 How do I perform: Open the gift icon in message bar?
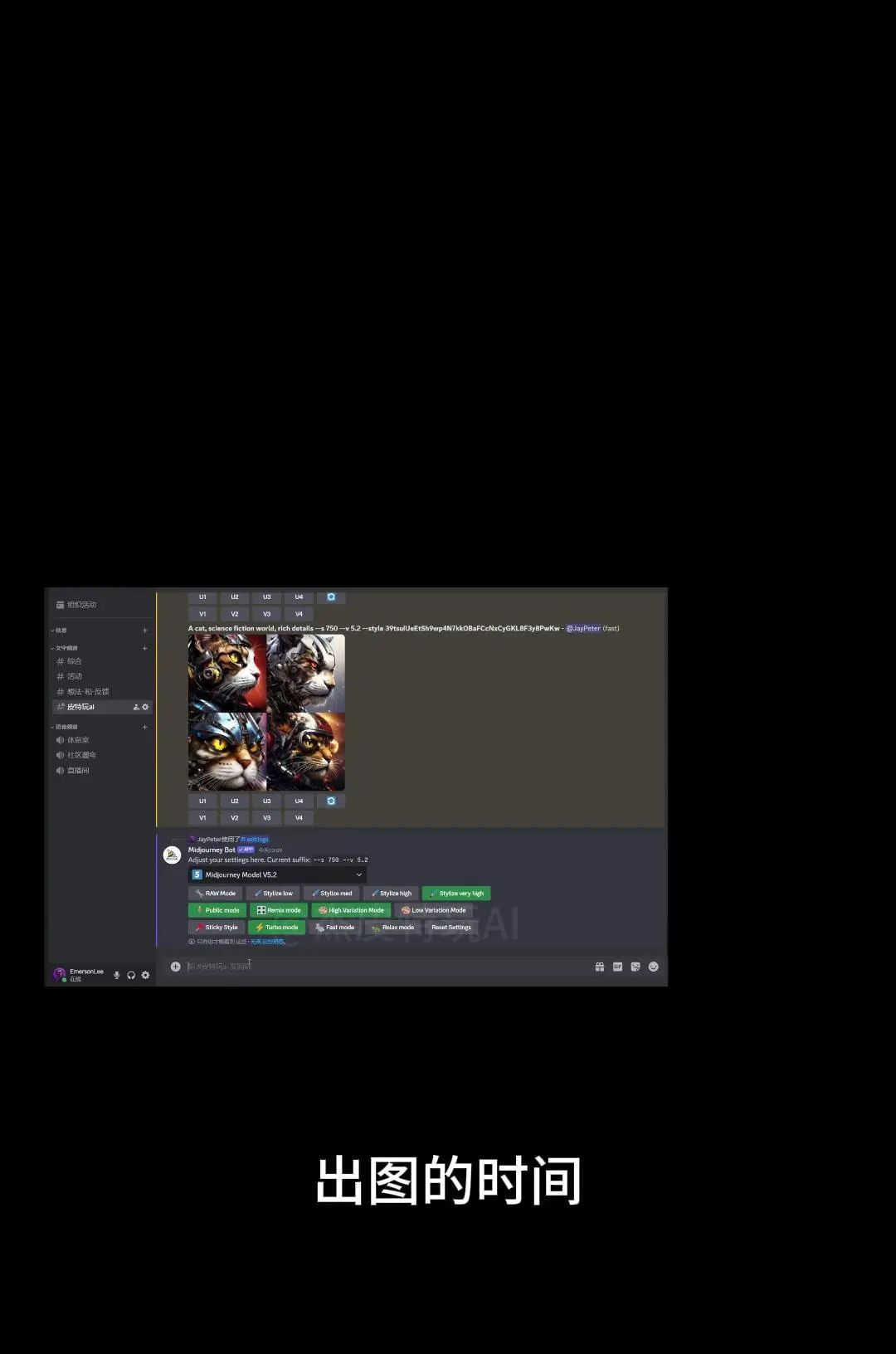point(600,967)
